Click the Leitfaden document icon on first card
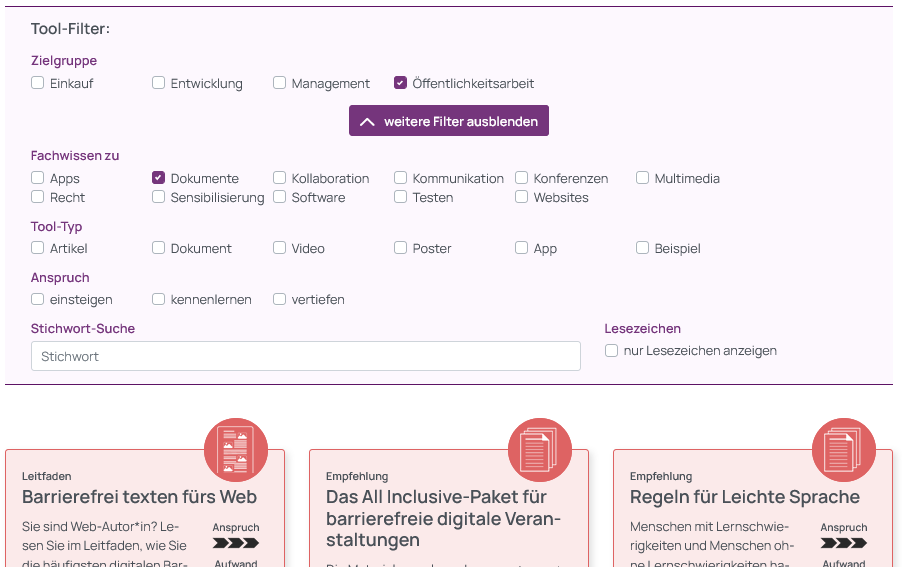The height and width of the screenshot is (567, 902). pos(236,450)
